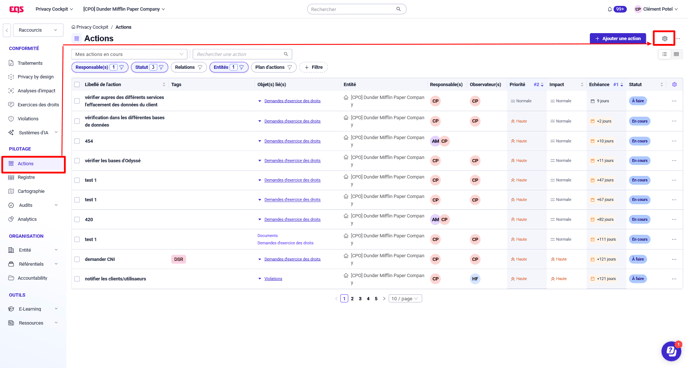Sort by the Libellé de l'action column arrows
This screenshot has width=688, height=368.
164,85
